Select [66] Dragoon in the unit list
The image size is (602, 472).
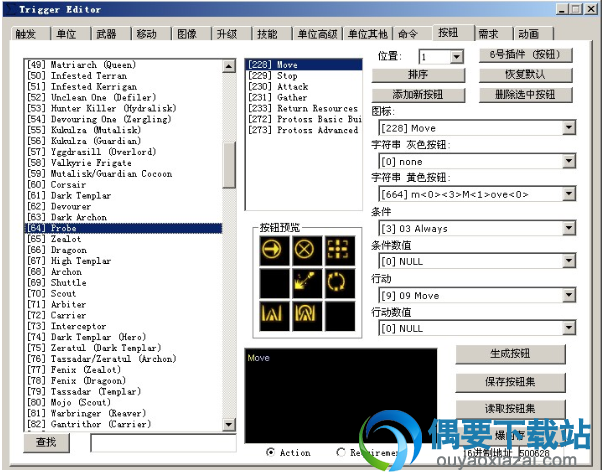tap(123, 250)
